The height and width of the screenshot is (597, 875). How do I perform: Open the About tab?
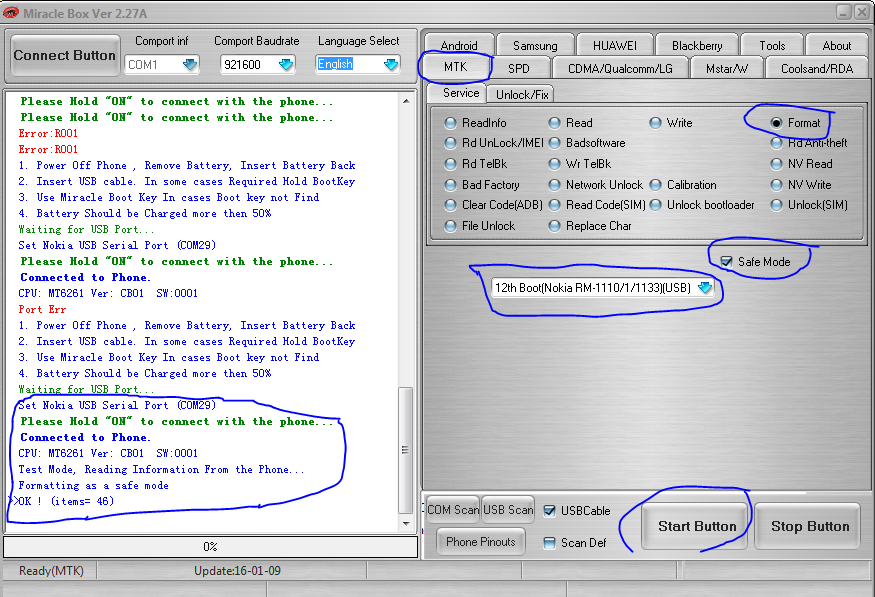836,45
